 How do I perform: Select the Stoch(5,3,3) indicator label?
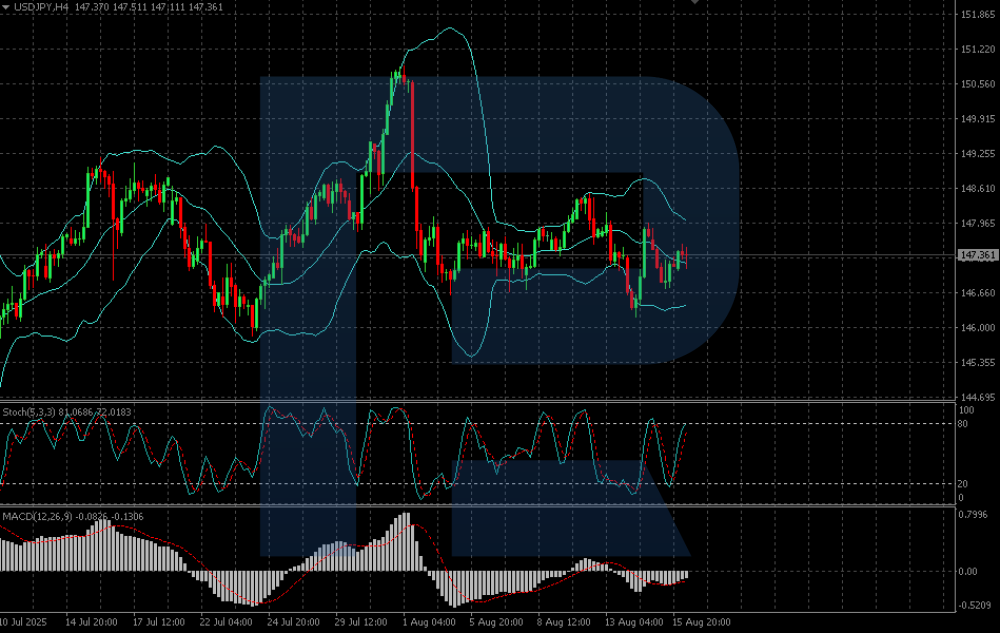coord(29,411)
